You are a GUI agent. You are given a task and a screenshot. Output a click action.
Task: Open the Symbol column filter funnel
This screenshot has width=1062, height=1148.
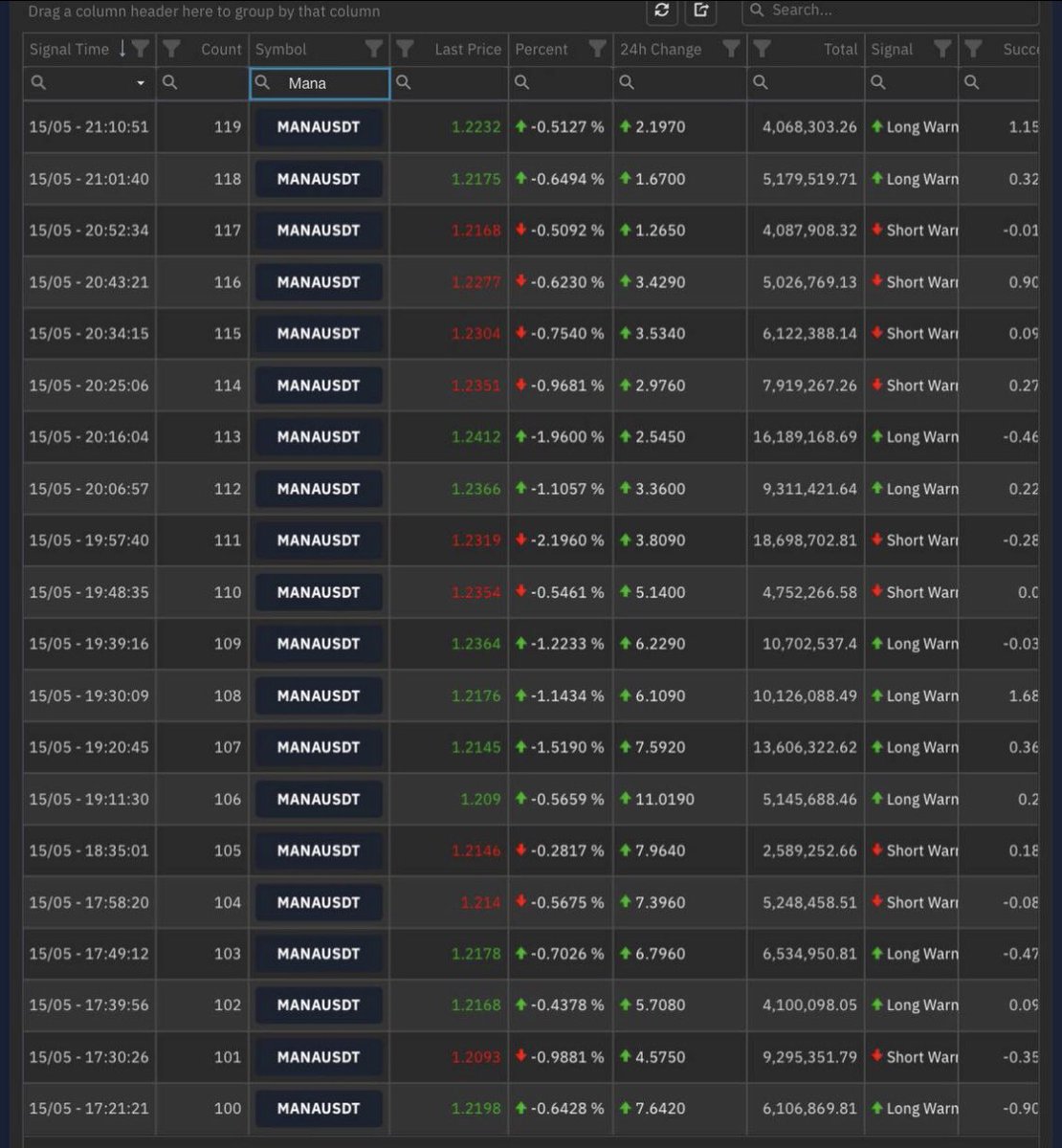pos(373,49)
